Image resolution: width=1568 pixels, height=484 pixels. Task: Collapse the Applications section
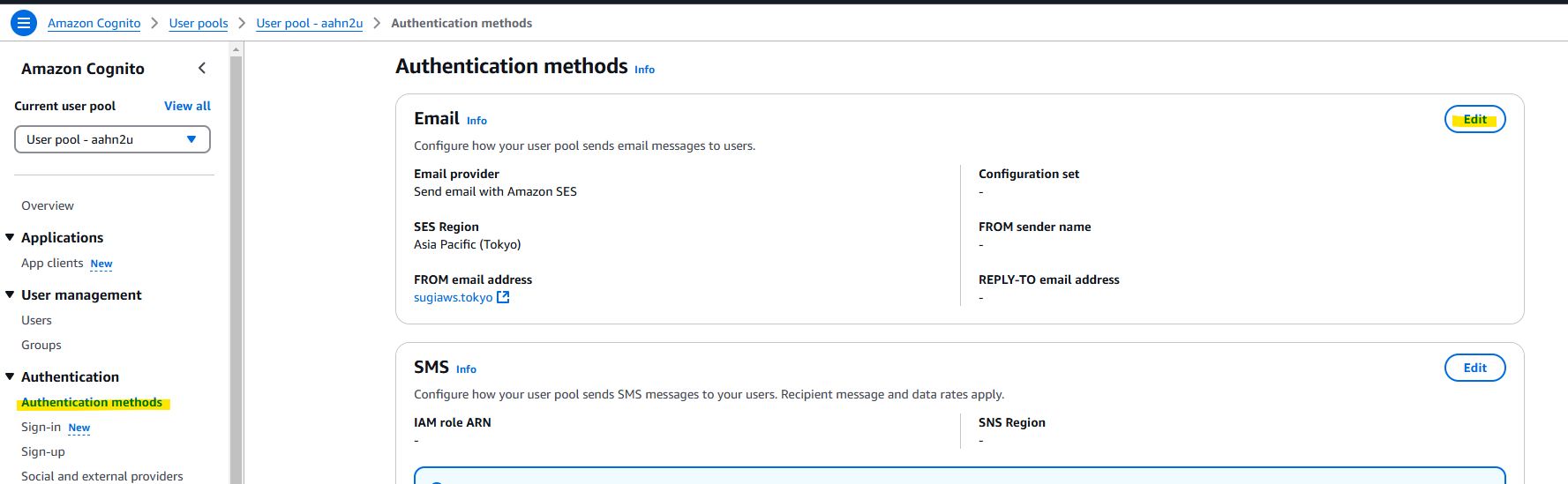(10, 237)
